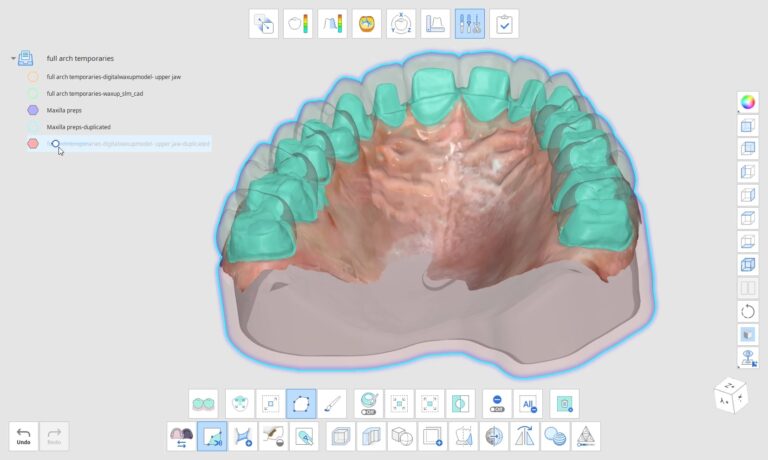This screenshot has height=460, width=768.
Task: Toggle visibility of waxup_slm_cad model
Action: pyautogui.click(x=33, y=93)
